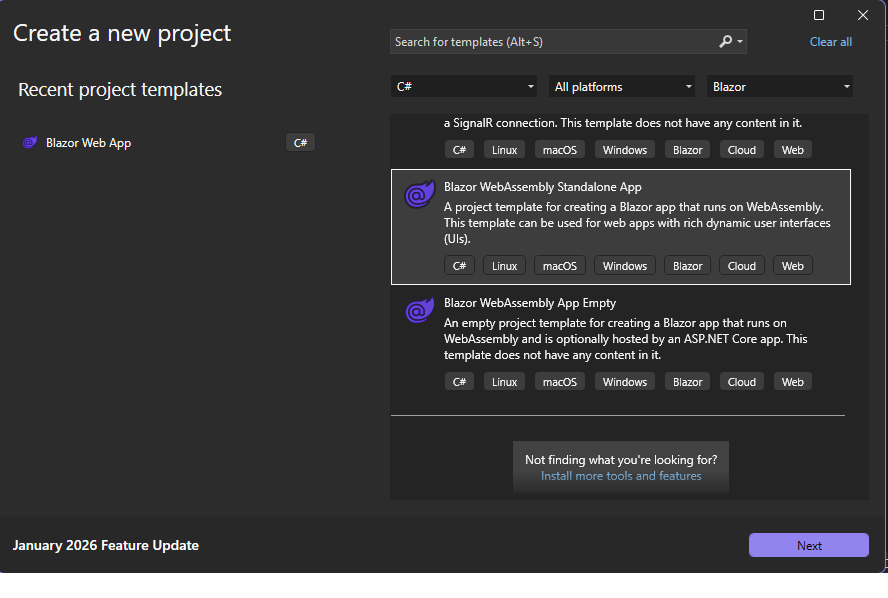Choose Blazor Web App from recent templates
Image resolution: width=888 pixels, height=598 pixels.
[x=88, y=143]
